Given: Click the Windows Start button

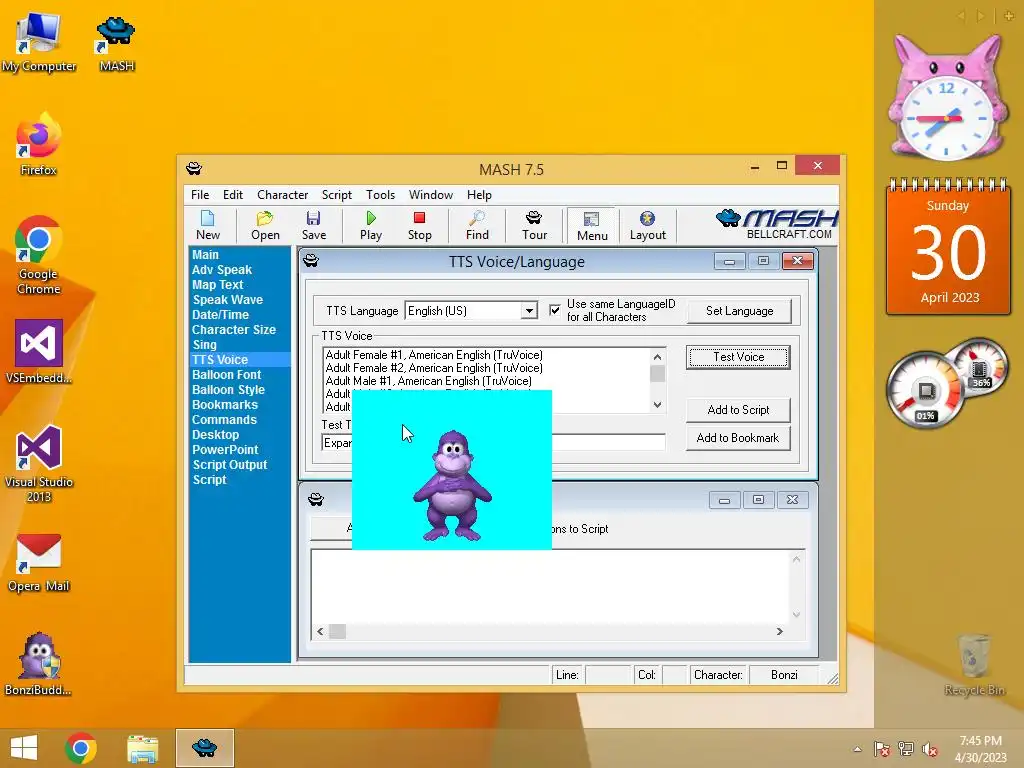Looking at the screenshot, I should coord(24,748).
